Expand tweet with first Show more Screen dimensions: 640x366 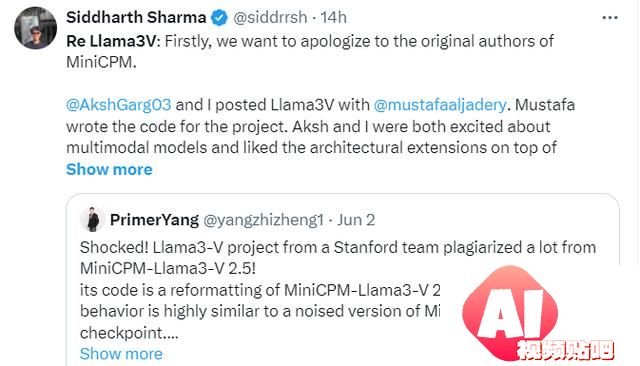[x=109, y=169]
